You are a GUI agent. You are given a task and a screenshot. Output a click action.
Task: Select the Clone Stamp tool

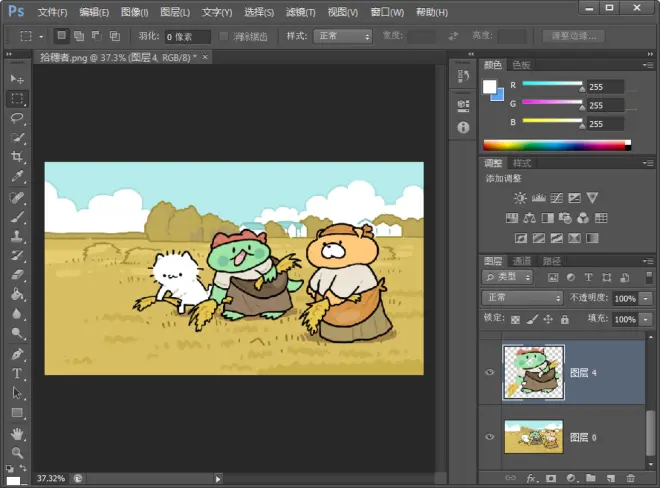click(x=17, y=236)
